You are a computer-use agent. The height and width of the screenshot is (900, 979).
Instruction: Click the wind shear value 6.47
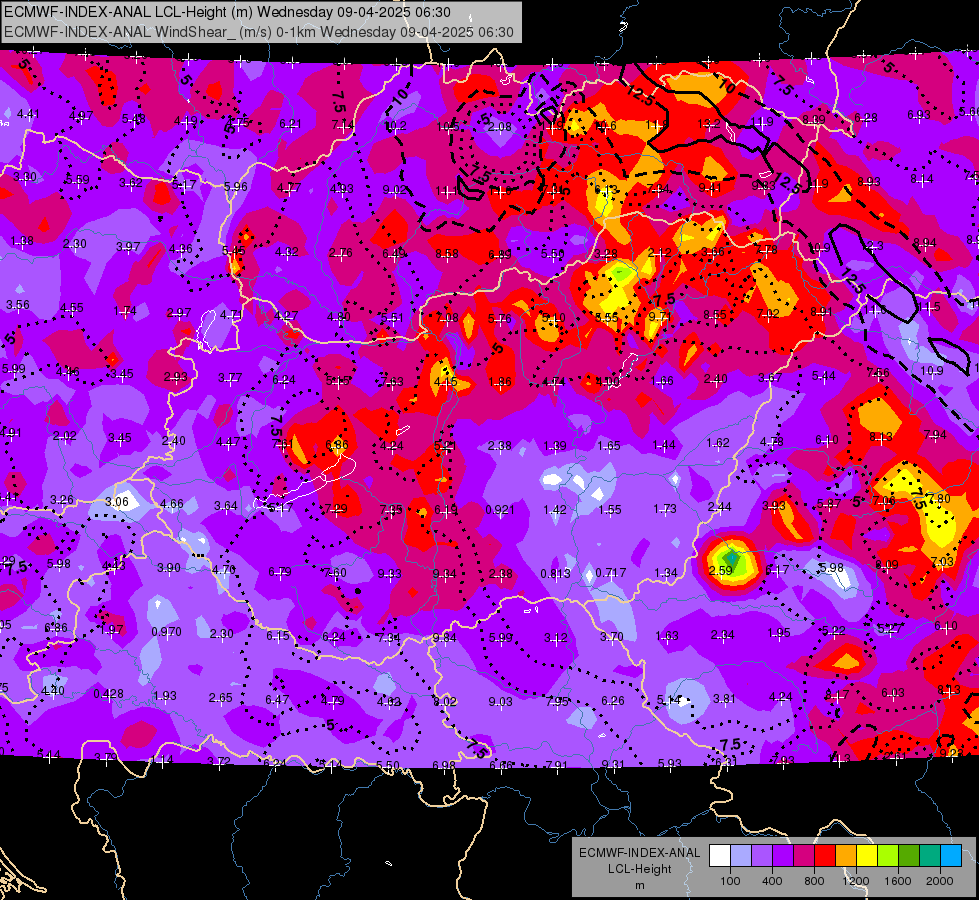pyautogui.click(x=277, y=700)
